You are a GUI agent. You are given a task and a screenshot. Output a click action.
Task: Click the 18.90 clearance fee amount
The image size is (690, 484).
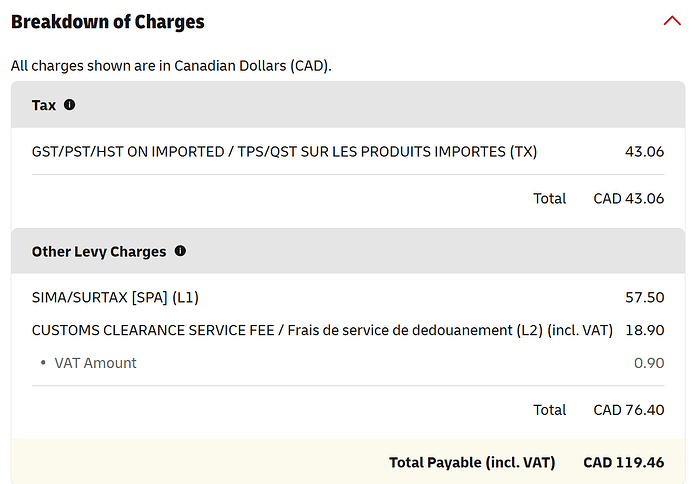pyautogui.click(x=645, y=330)
